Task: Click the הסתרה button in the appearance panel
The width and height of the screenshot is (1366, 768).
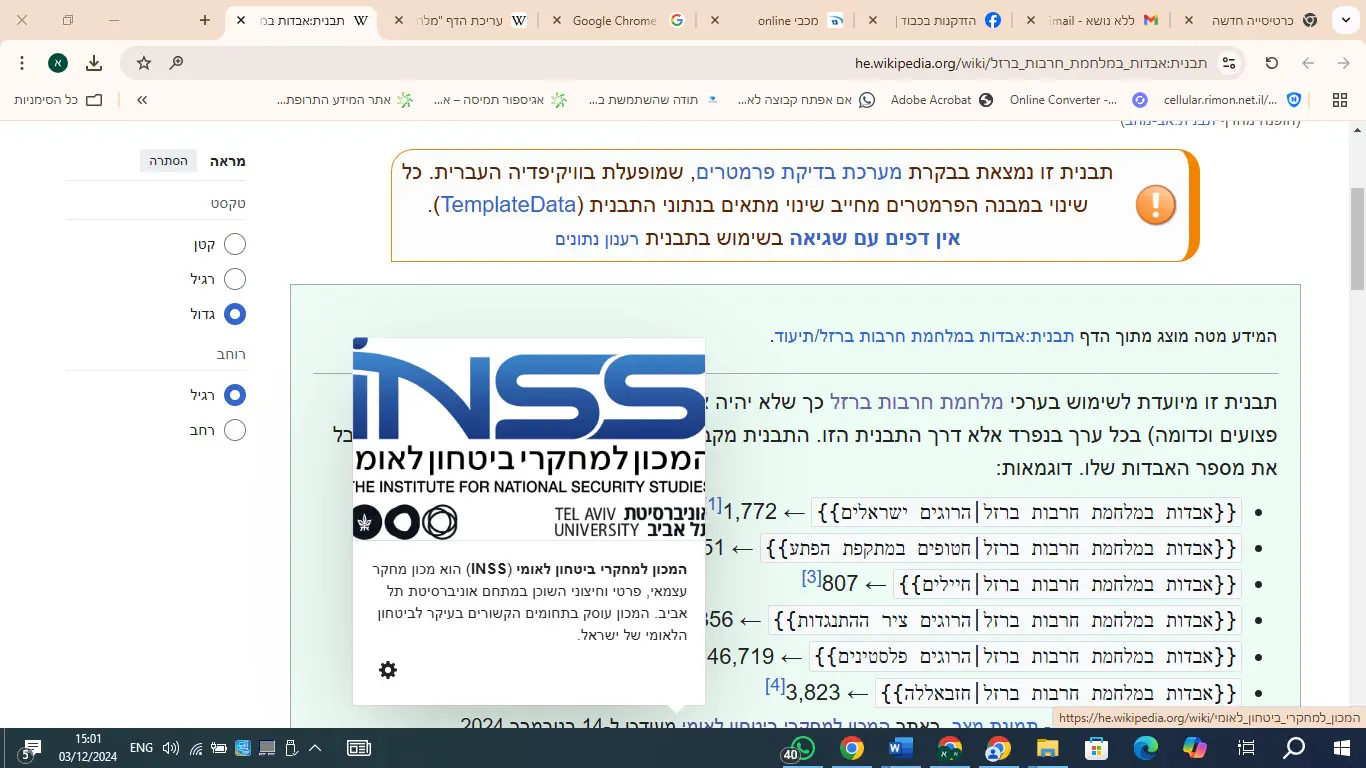Action: 169,161
